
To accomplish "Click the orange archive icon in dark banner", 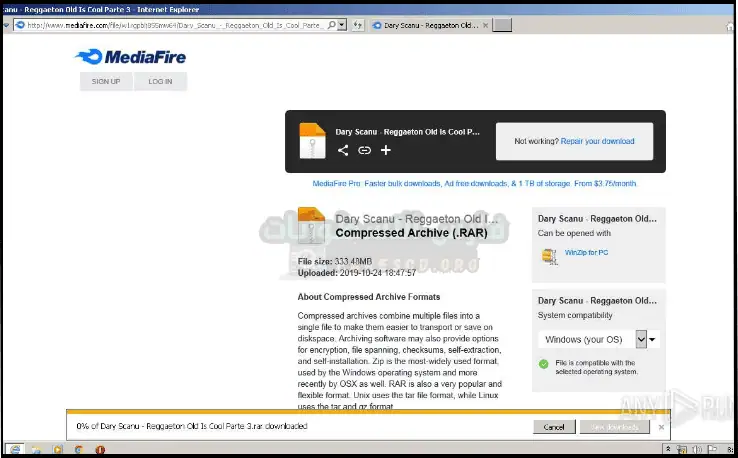I will click(312, 140).
